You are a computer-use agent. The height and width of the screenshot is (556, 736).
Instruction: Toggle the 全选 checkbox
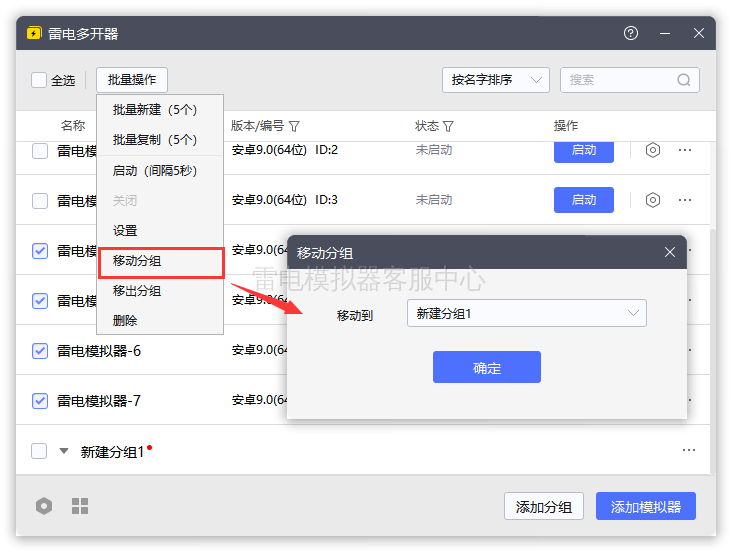coord(39,80)
